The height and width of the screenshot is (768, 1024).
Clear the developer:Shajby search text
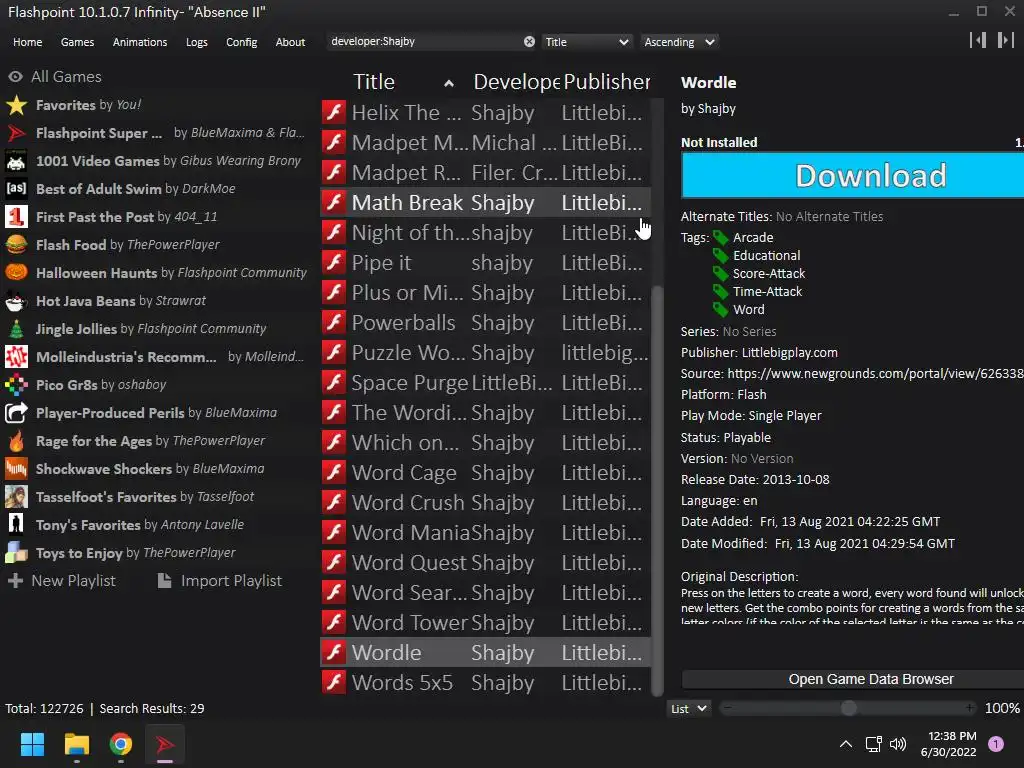click(x=529, y=42)
